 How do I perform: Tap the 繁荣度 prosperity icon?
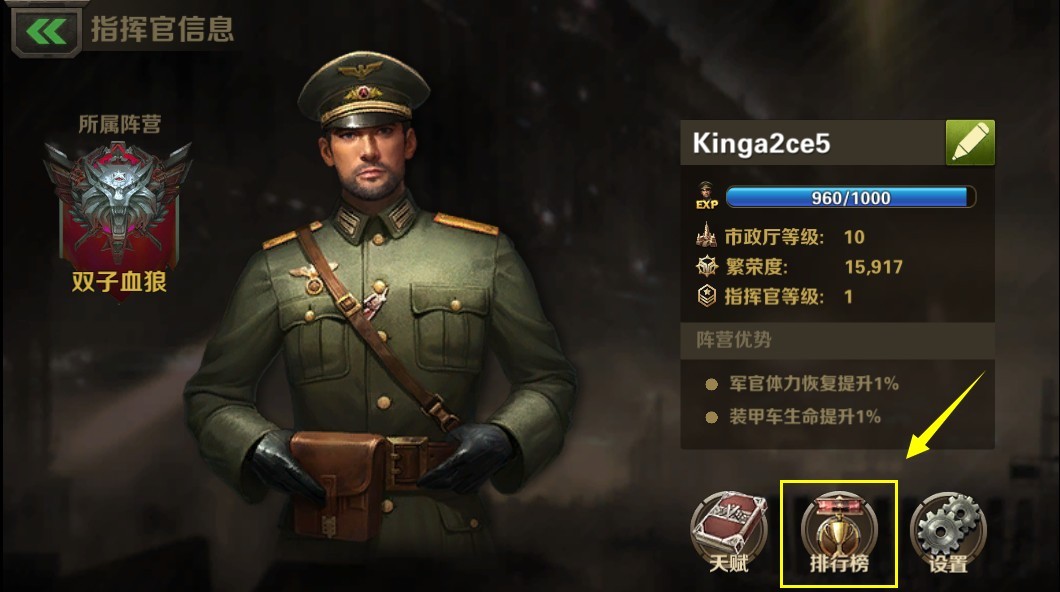coord(706,266)
